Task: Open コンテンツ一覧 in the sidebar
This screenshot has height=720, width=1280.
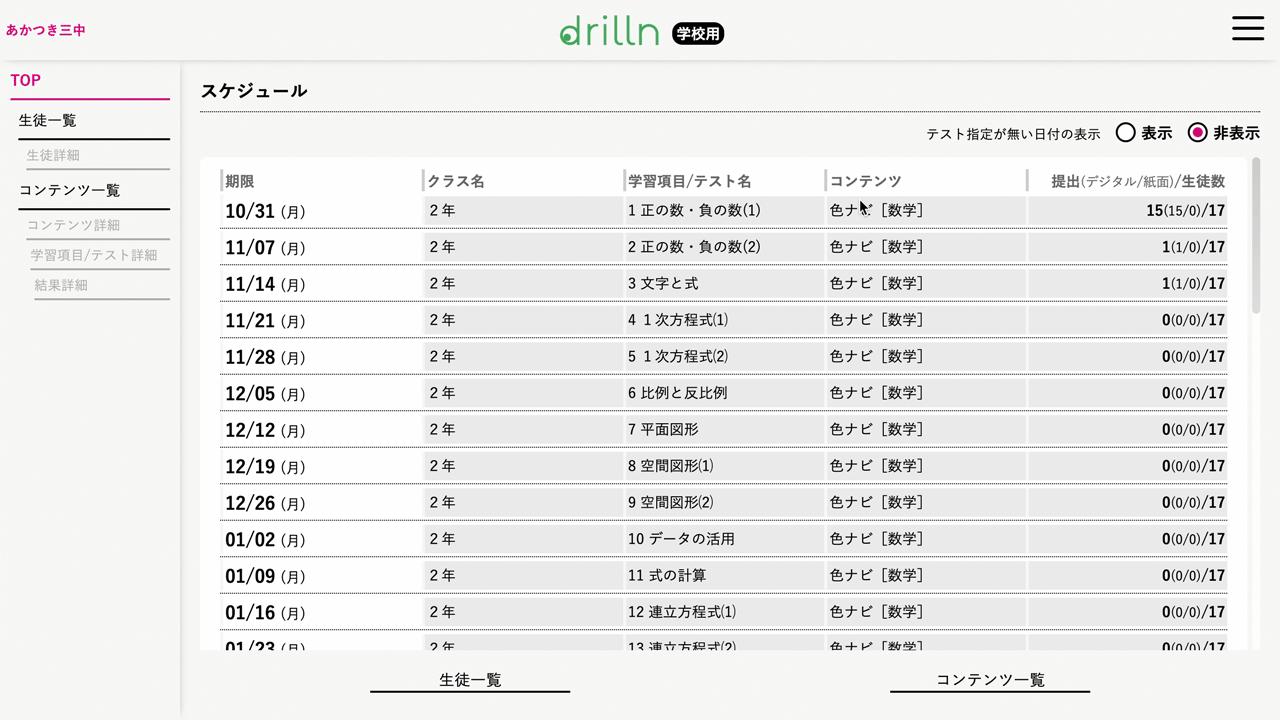Action: [x=70, y=191]
